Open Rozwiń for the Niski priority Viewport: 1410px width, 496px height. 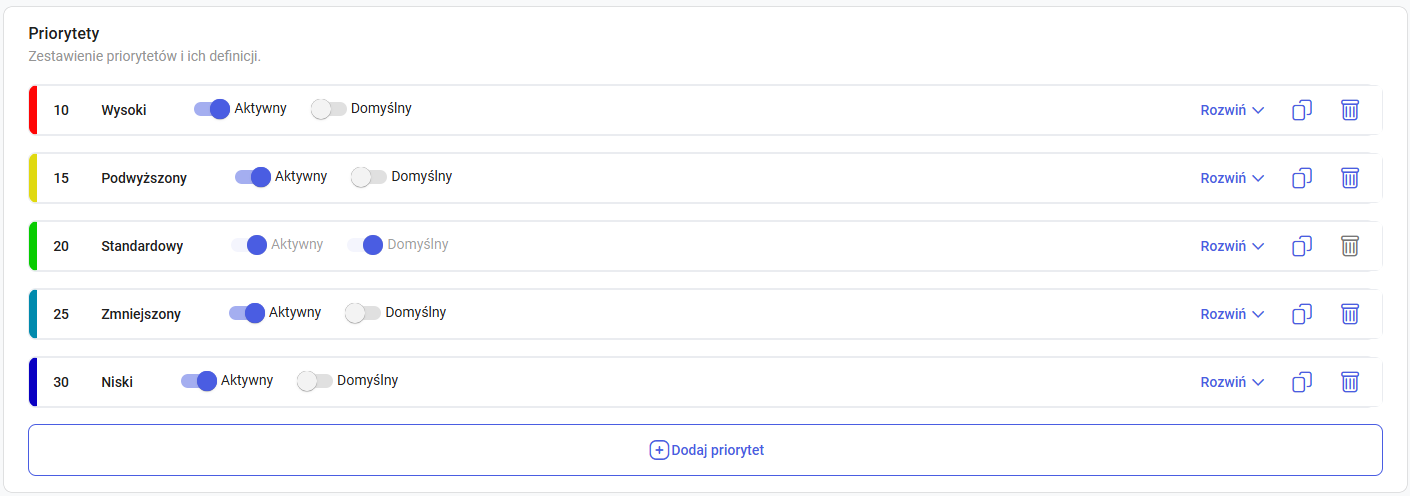point(1232,382)
